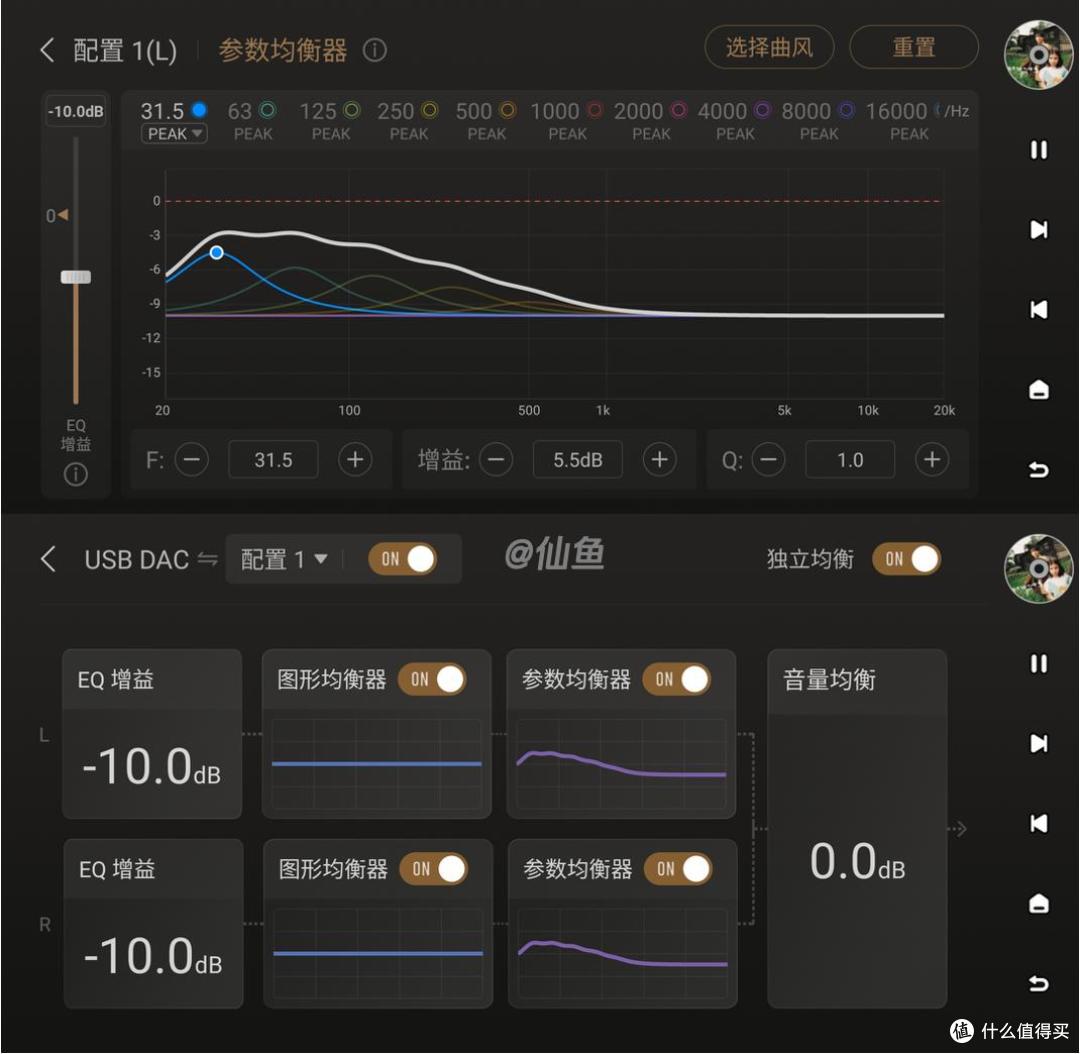Open the PEAK filter type dropdown for 31.5
This screenshot has width=1080, height=1054.
(174, 134)
